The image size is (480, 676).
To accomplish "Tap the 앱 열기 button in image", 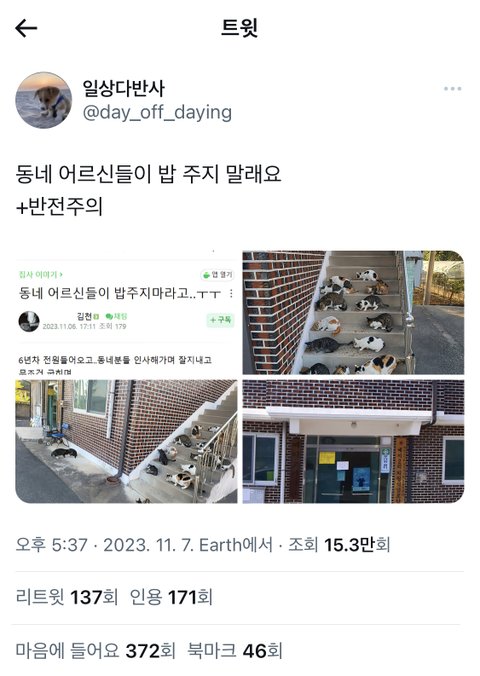I will click(217, 275).
